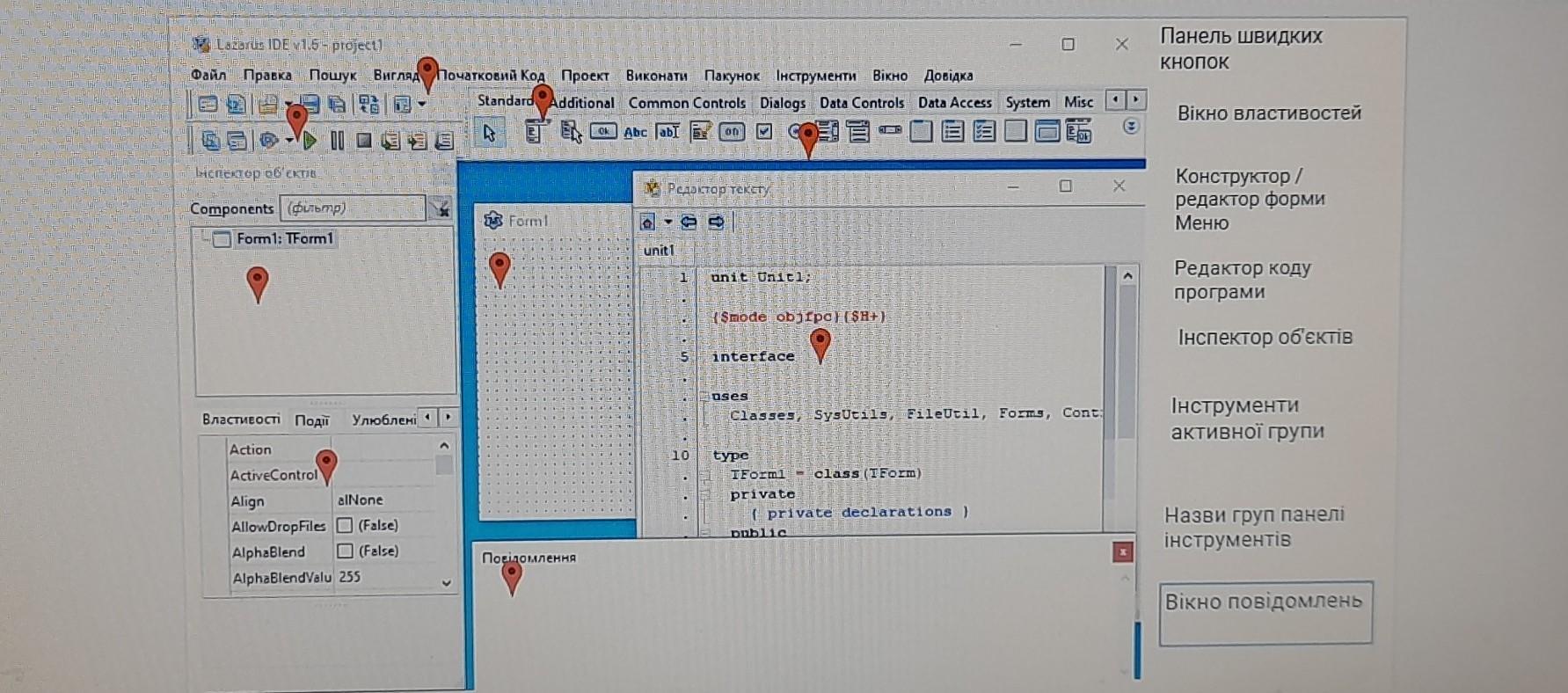
Task: Run the project with green arrow
Action: coord(310,140)
